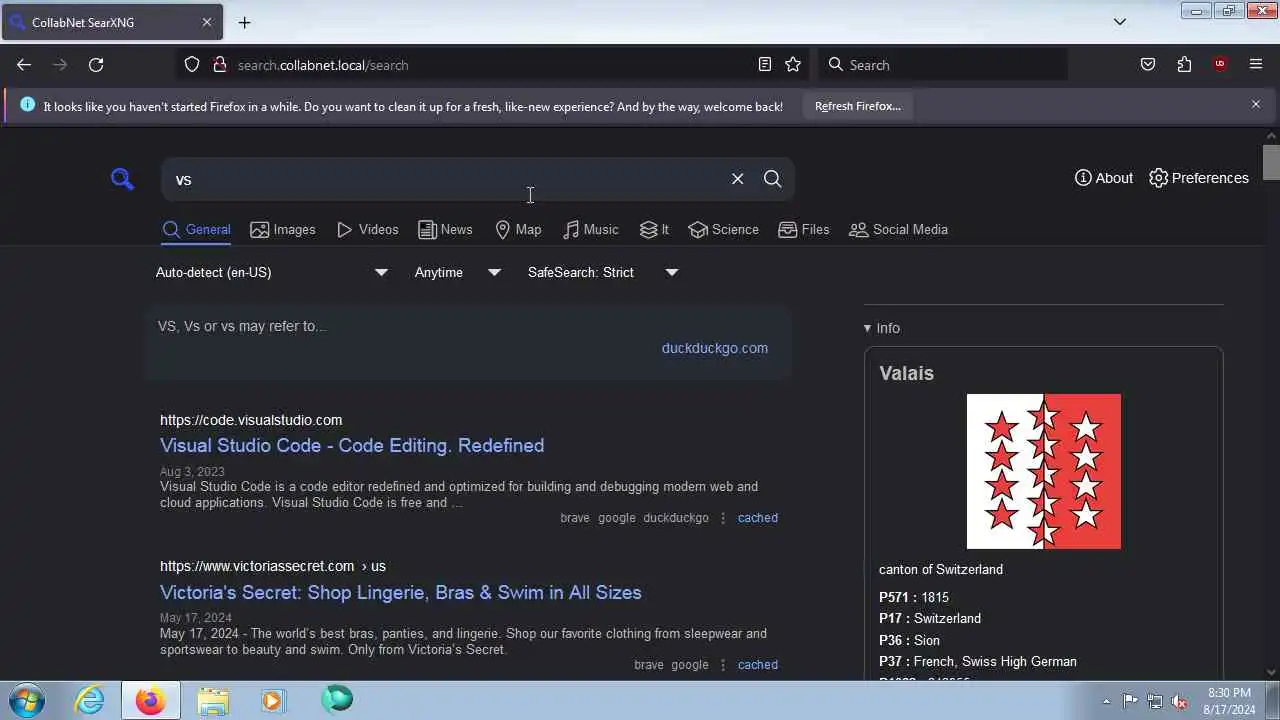Open File Explorer folder from taskbar
This screenshot has width=1280, height=720.
point(212,700)
